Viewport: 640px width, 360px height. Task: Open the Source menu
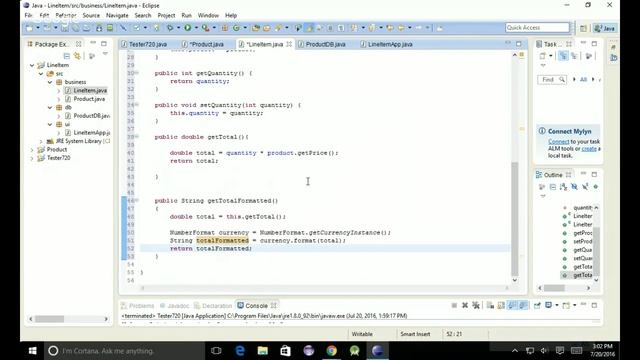point(91,16)
